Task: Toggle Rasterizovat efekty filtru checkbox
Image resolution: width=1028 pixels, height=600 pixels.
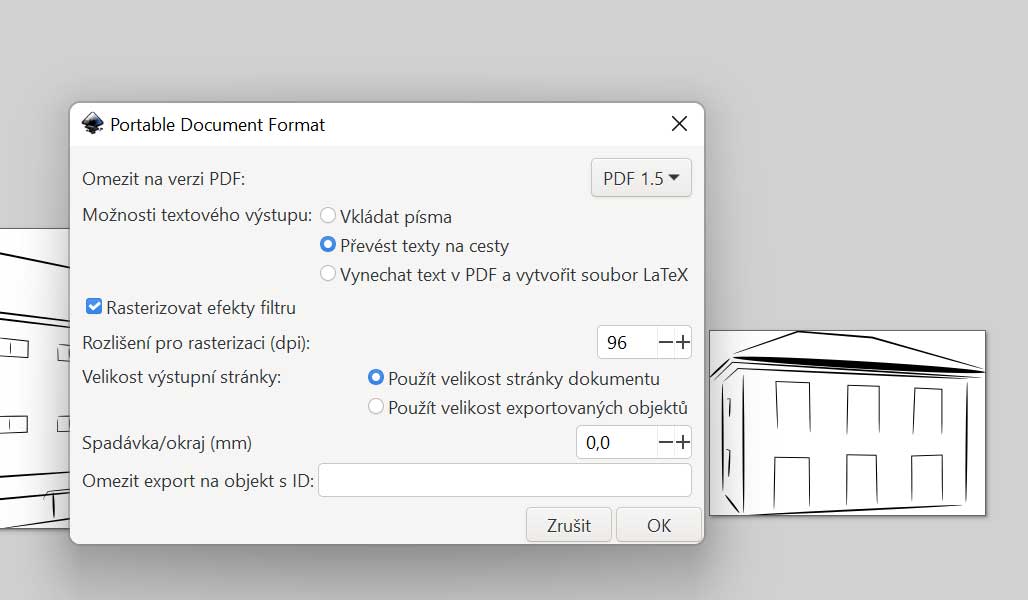Action: click(95, 307)
